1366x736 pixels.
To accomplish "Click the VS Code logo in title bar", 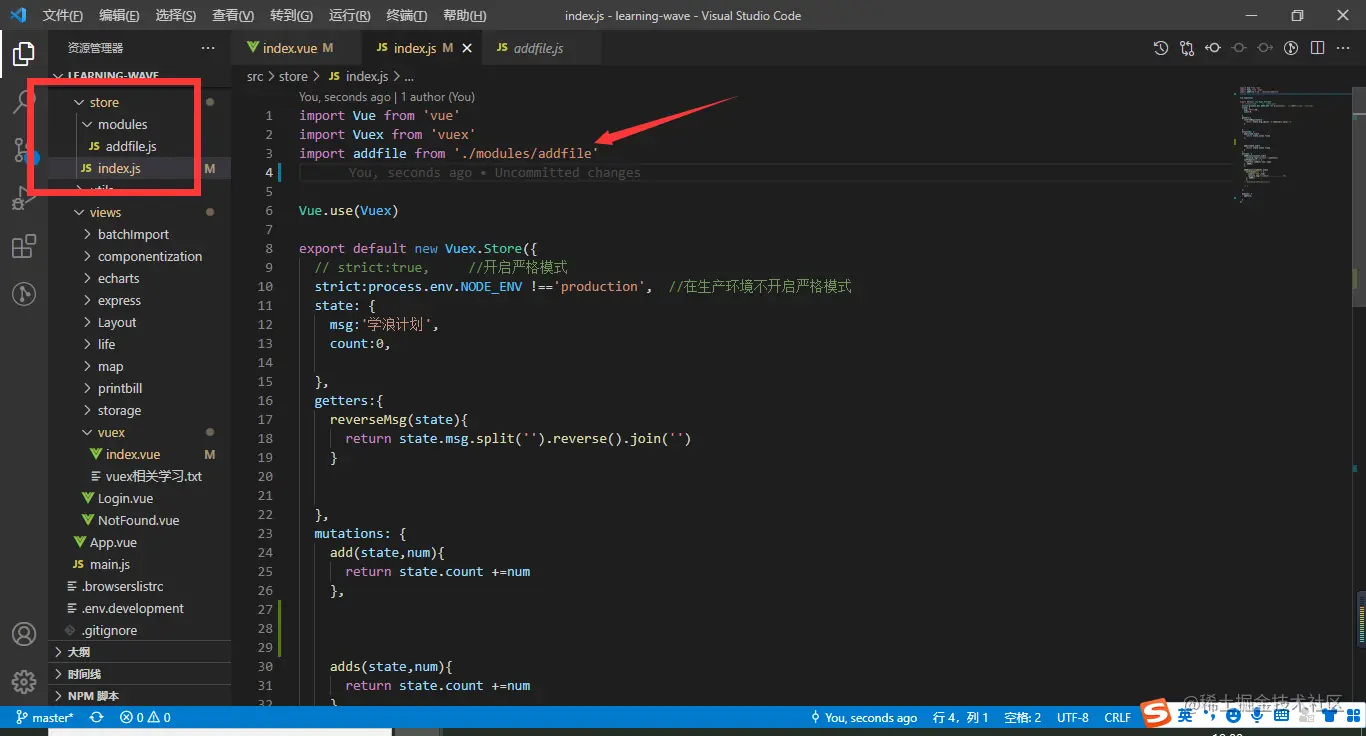I will click(18, 15).
